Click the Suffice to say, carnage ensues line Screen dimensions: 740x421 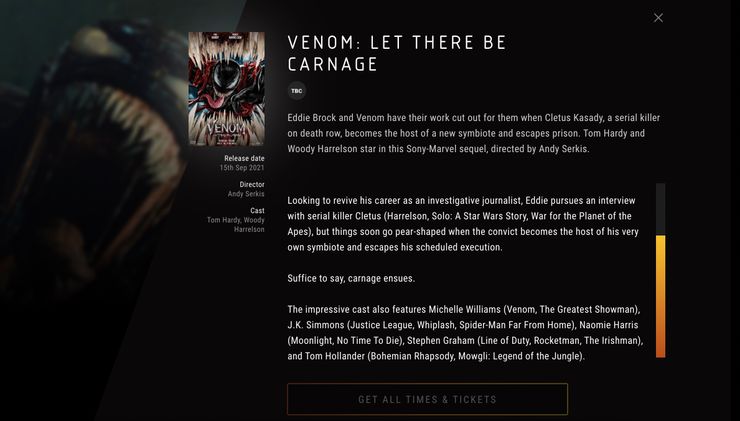(x=351, y=278)
